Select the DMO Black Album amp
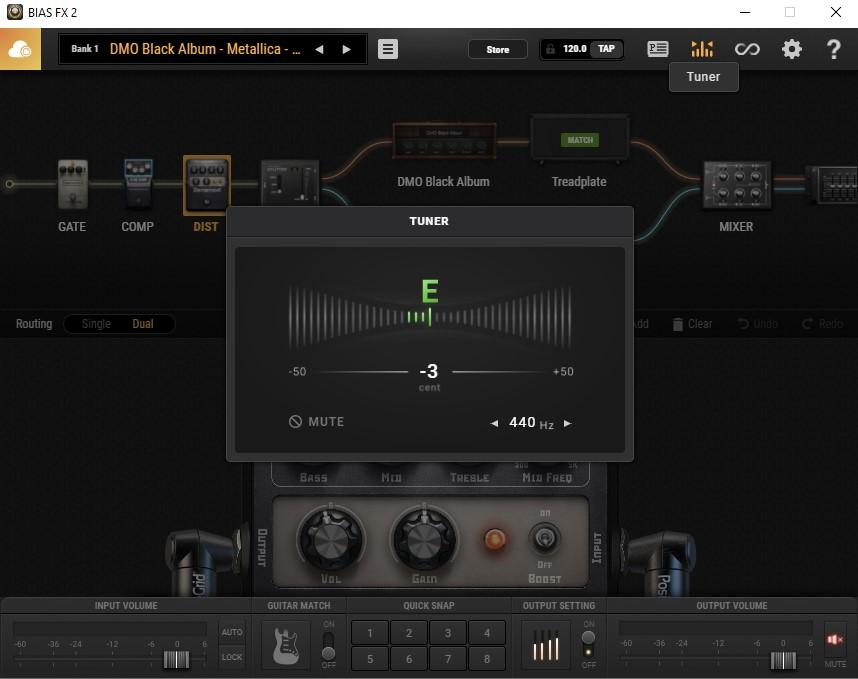Viewport: 858px width, 679px height. tap(444, 141)
